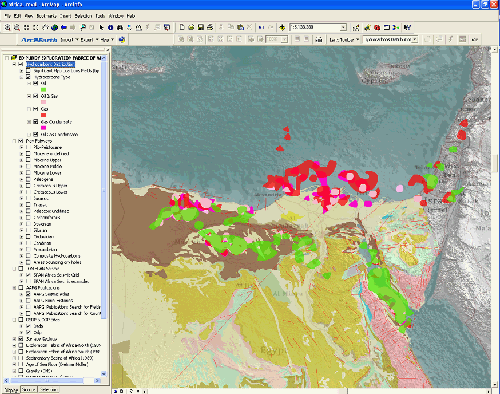Expand the Carboniferous layer node

tap(21, 218)
